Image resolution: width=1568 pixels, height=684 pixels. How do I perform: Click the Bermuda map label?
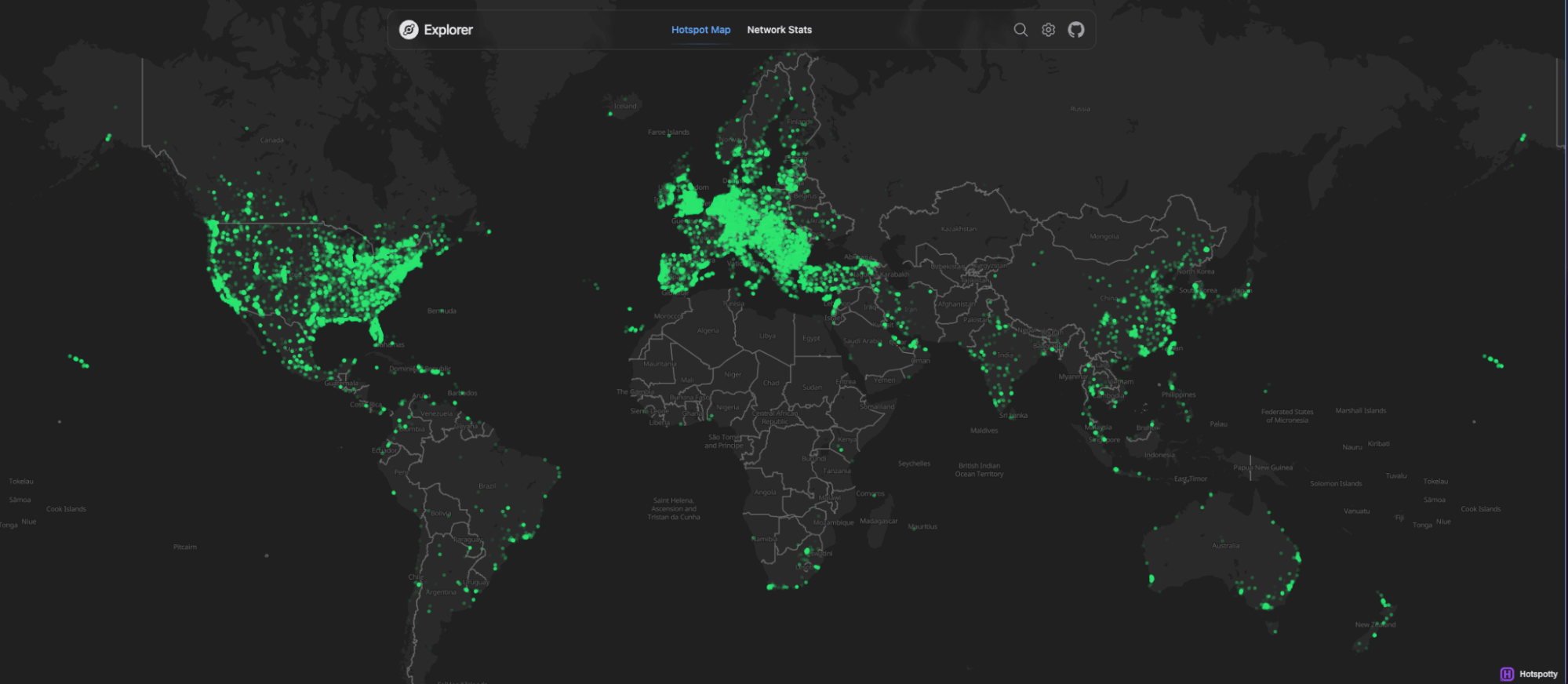tap(442, 311)
